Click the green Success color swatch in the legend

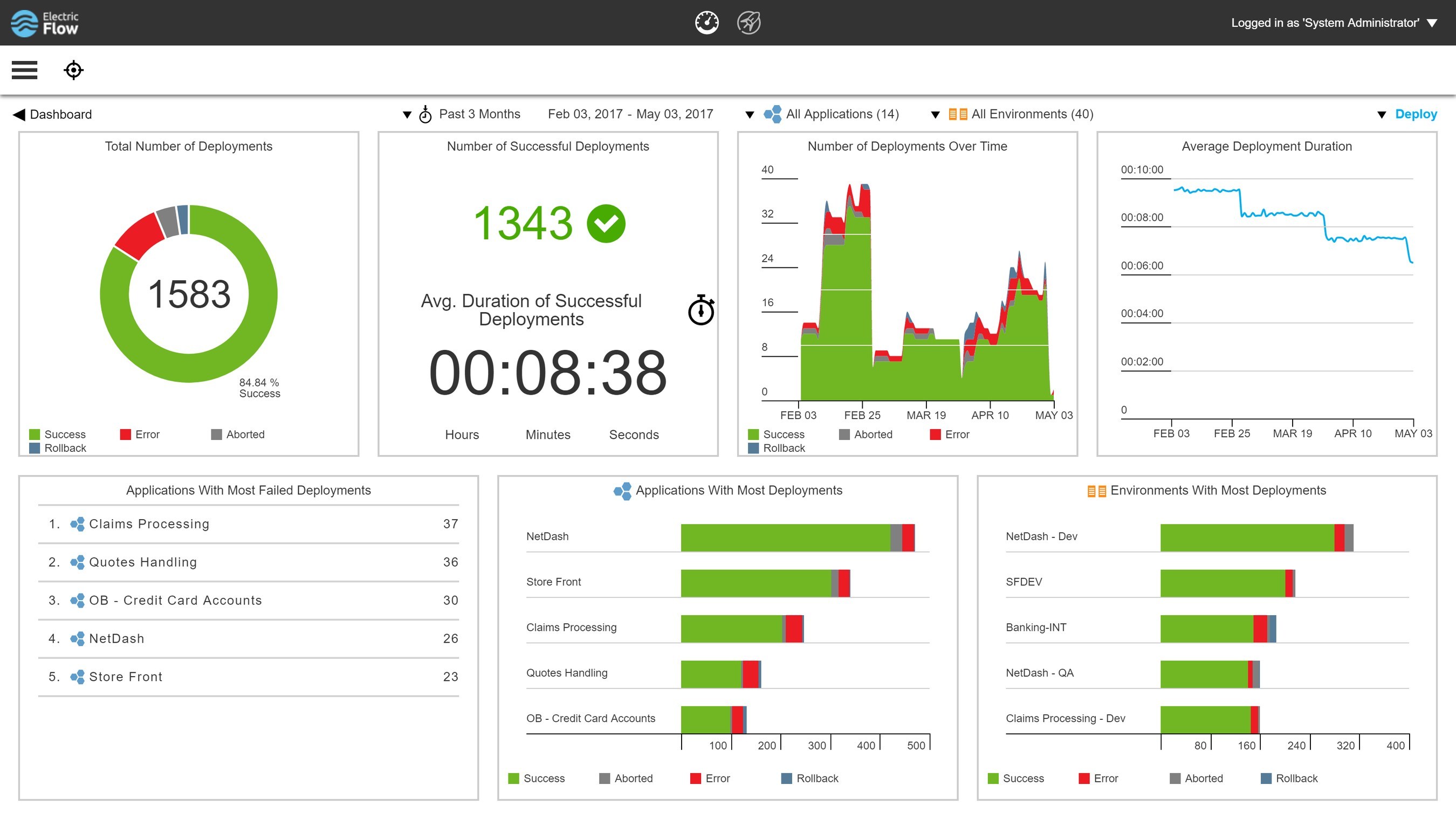coord(34,434)
